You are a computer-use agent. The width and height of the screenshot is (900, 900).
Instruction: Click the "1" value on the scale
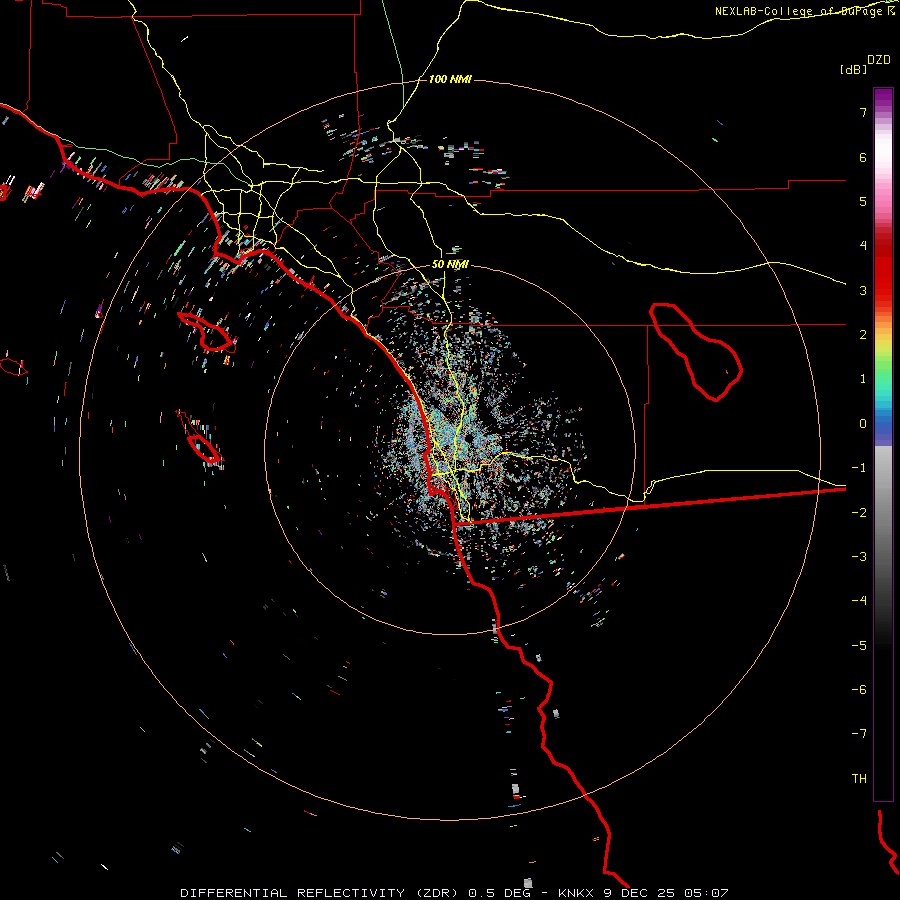click(x=863, y=379)
